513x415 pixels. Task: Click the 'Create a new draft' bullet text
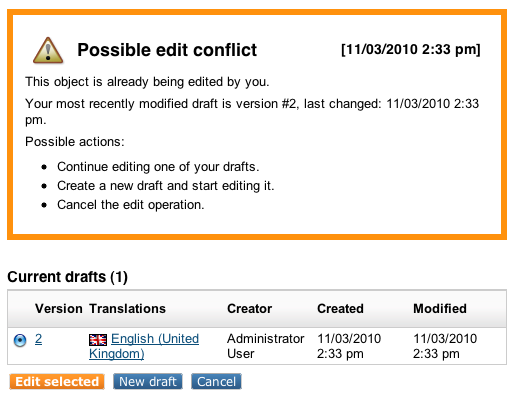[166, 186]
